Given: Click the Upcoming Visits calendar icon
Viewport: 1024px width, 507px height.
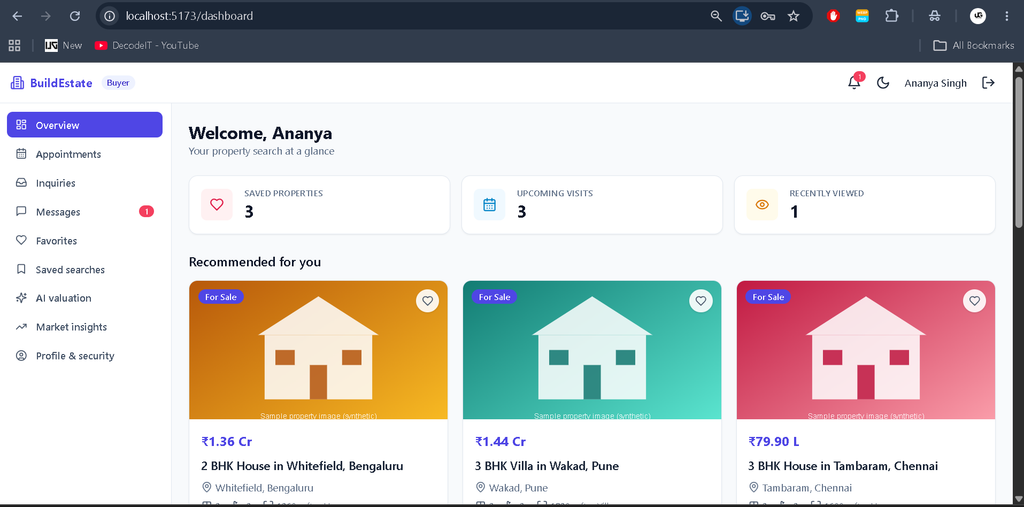Looking at the screenshot, I should pos(490,204).
